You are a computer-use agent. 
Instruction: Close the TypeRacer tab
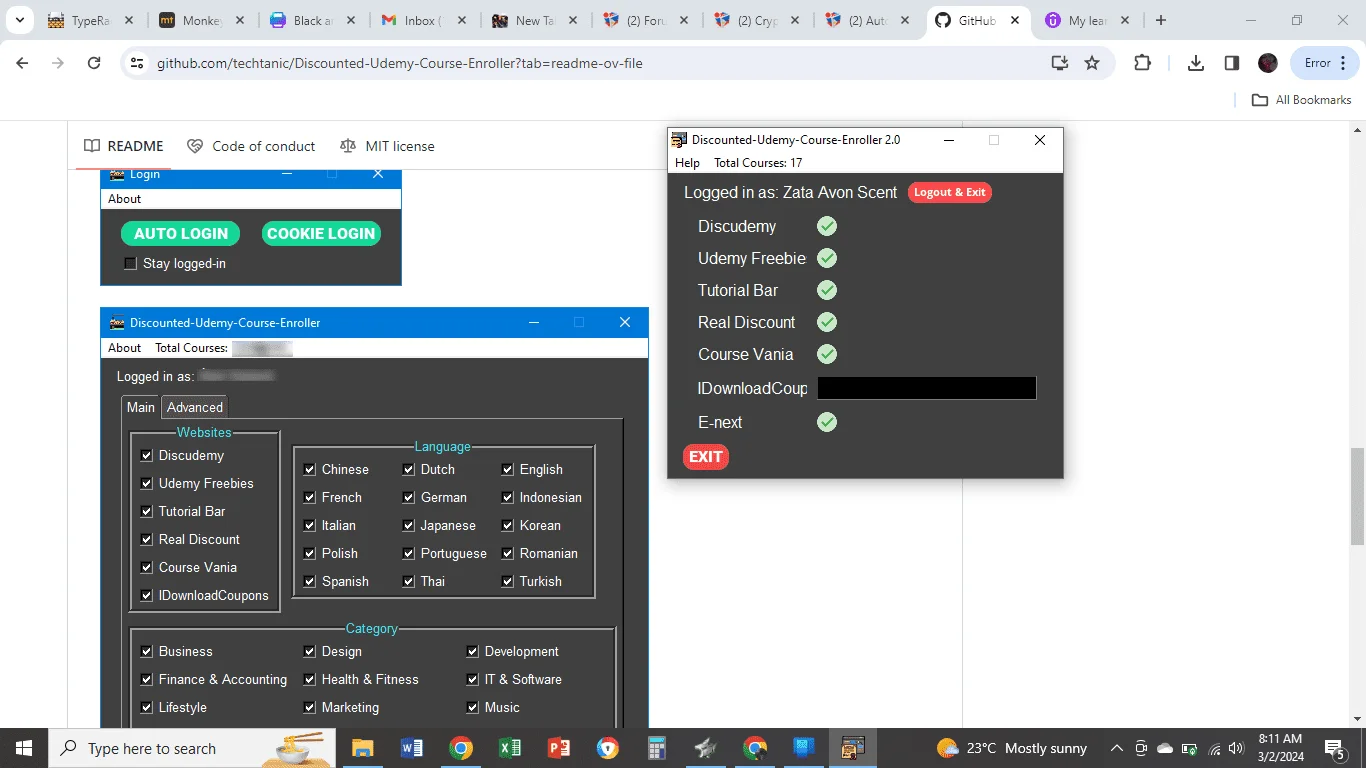[x=129, y=20]
